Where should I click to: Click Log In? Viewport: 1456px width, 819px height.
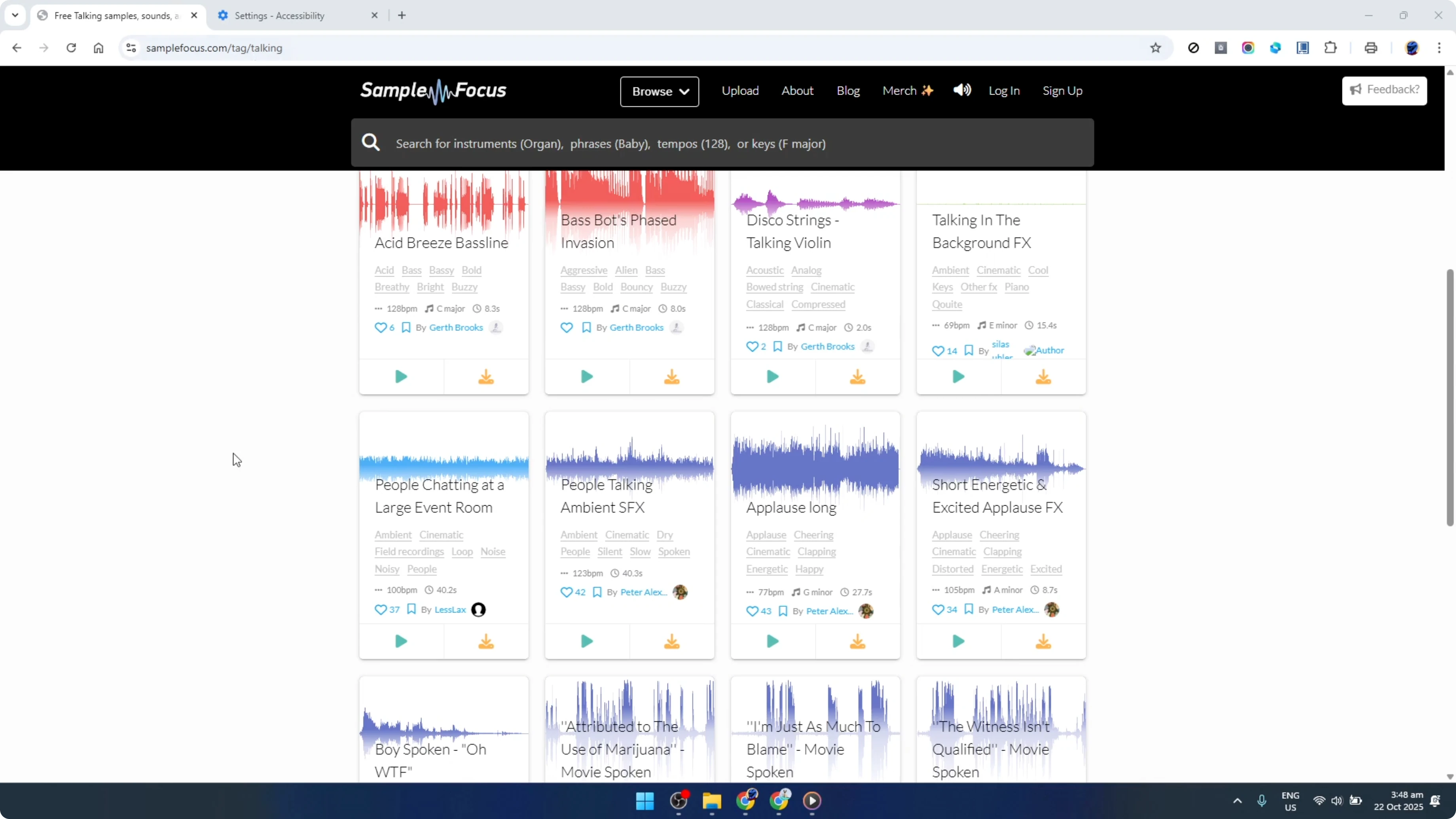point(1004,91)
